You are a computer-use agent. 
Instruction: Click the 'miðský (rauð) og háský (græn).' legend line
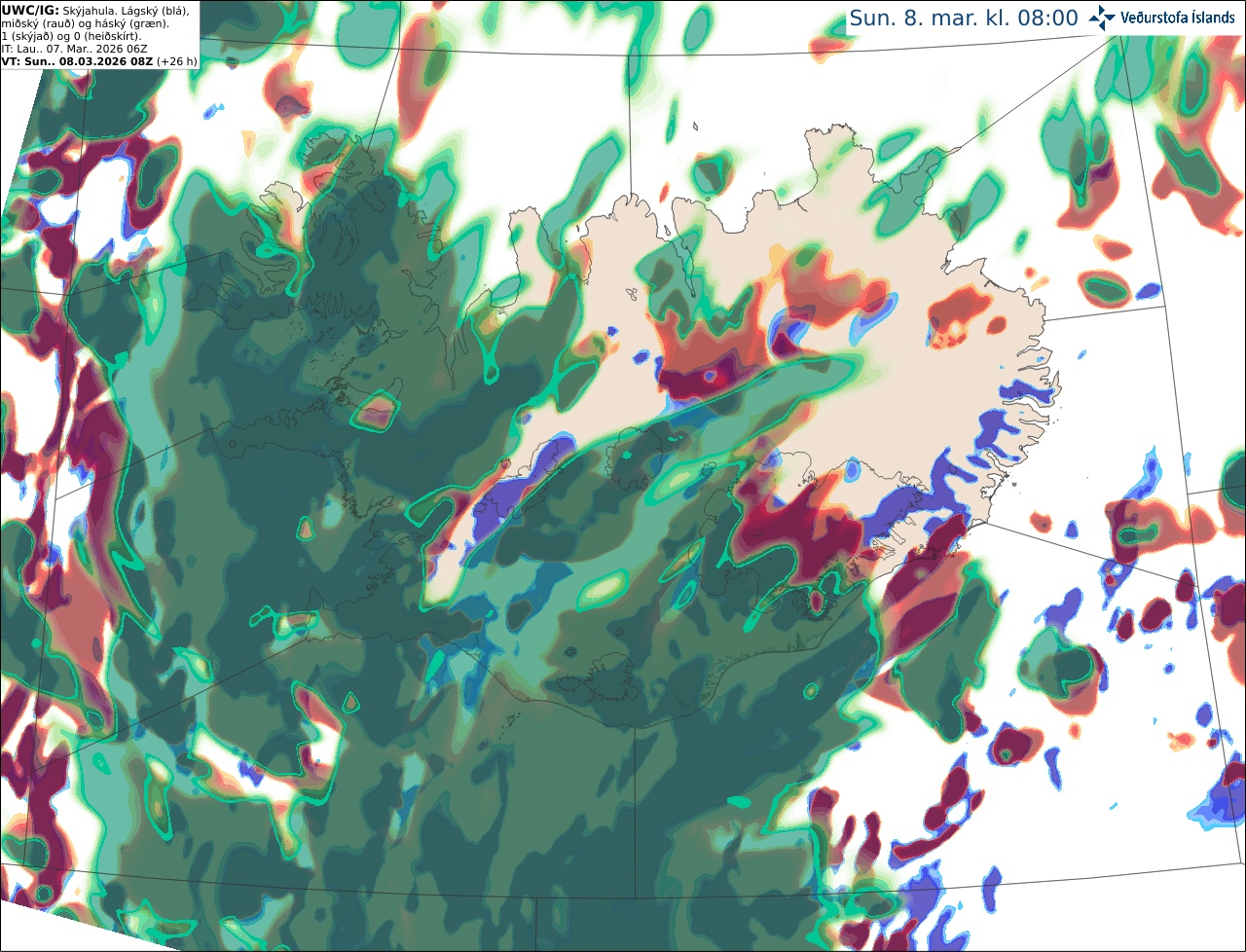[85, 22]
